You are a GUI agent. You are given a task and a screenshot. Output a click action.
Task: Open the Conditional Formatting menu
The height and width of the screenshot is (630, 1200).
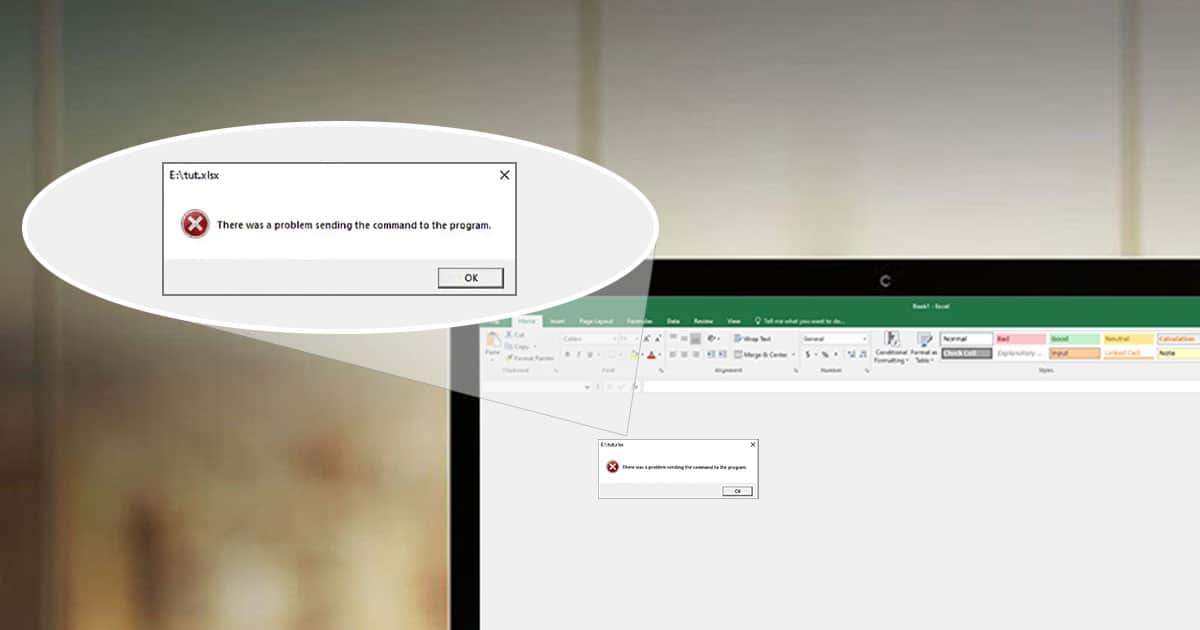coord(890,346)
